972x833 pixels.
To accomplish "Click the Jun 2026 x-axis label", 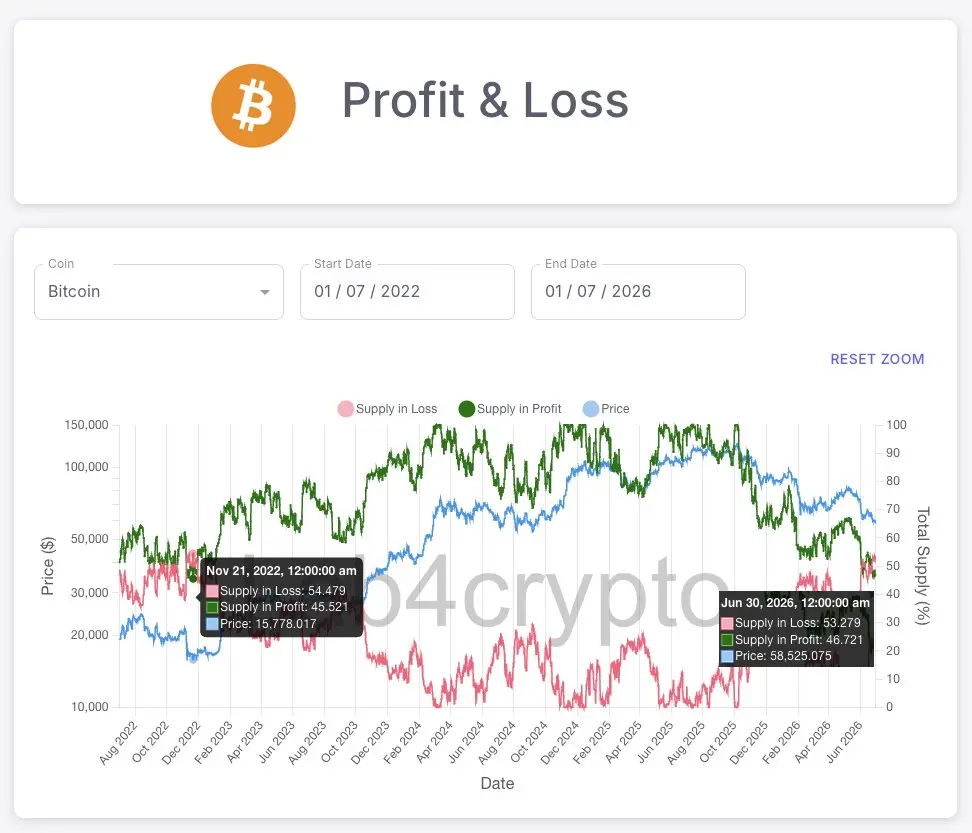I will [x=844, y=743].
